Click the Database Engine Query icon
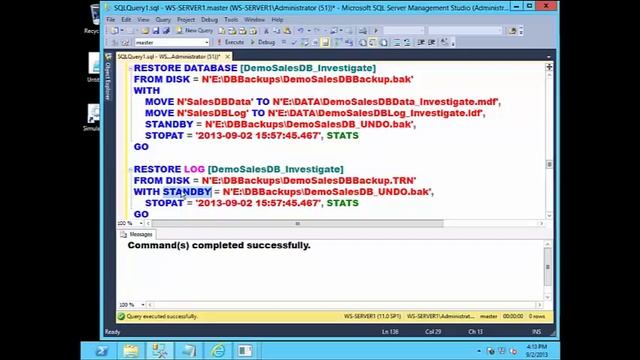 tap(222, 31)
